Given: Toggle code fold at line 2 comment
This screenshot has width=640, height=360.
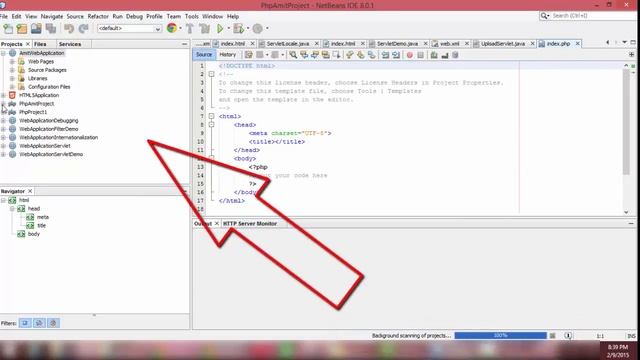Looking at the screenshot, I should (211, 74).
